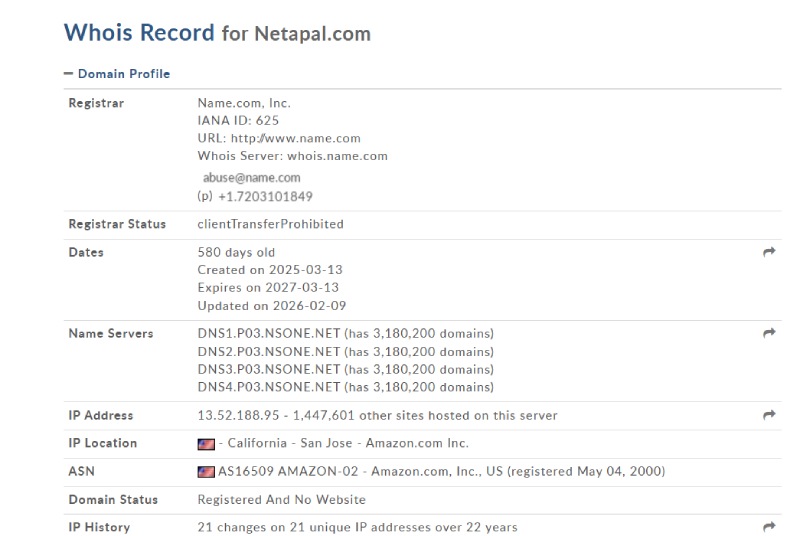The width and height of the screenshot is (800, 536).
Task: Click the DNS2.P03.NSONE.NET name server
Action: [x=269, y=352]
